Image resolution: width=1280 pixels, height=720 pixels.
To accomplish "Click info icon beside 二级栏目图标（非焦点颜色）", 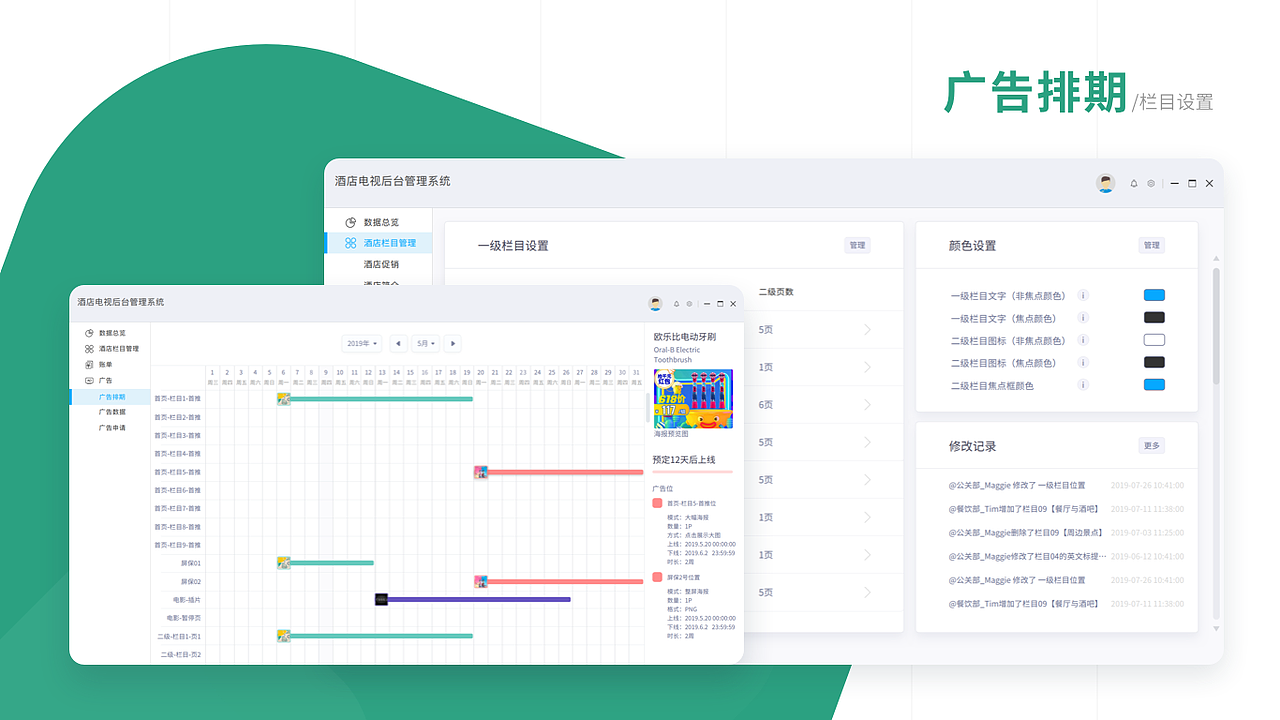I will (1083, 341).
